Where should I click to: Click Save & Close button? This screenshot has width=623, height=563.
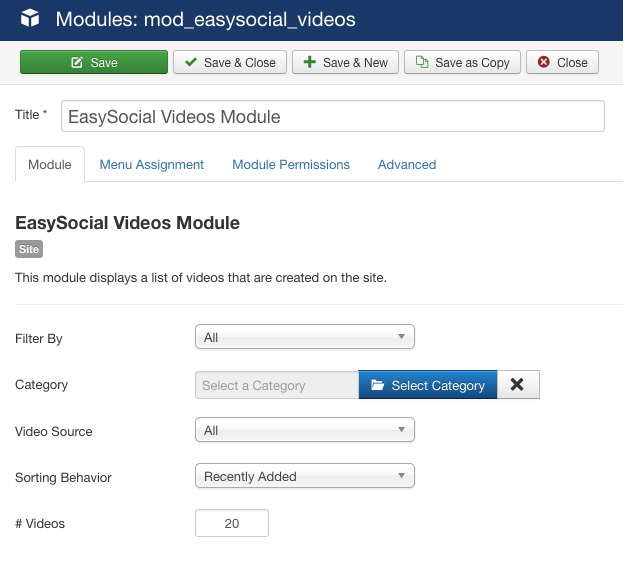coord(230,62)
